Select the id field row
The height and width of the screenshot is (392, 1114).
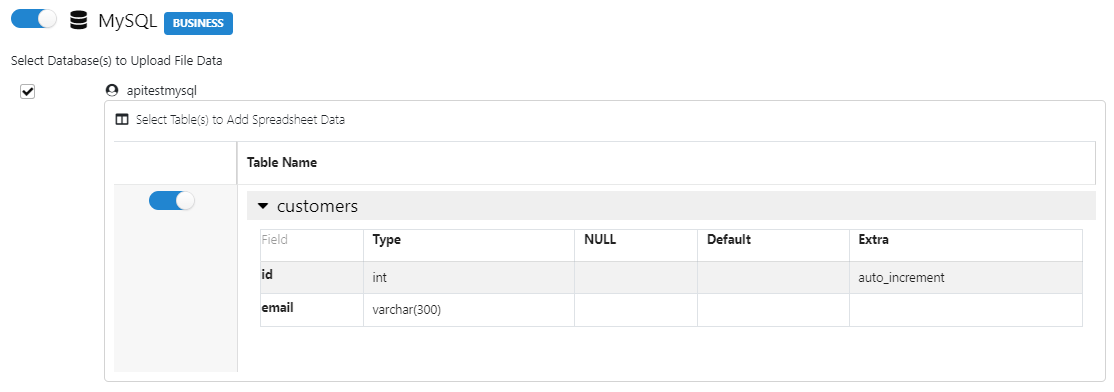pyautogui.click(x=671, y=277)
